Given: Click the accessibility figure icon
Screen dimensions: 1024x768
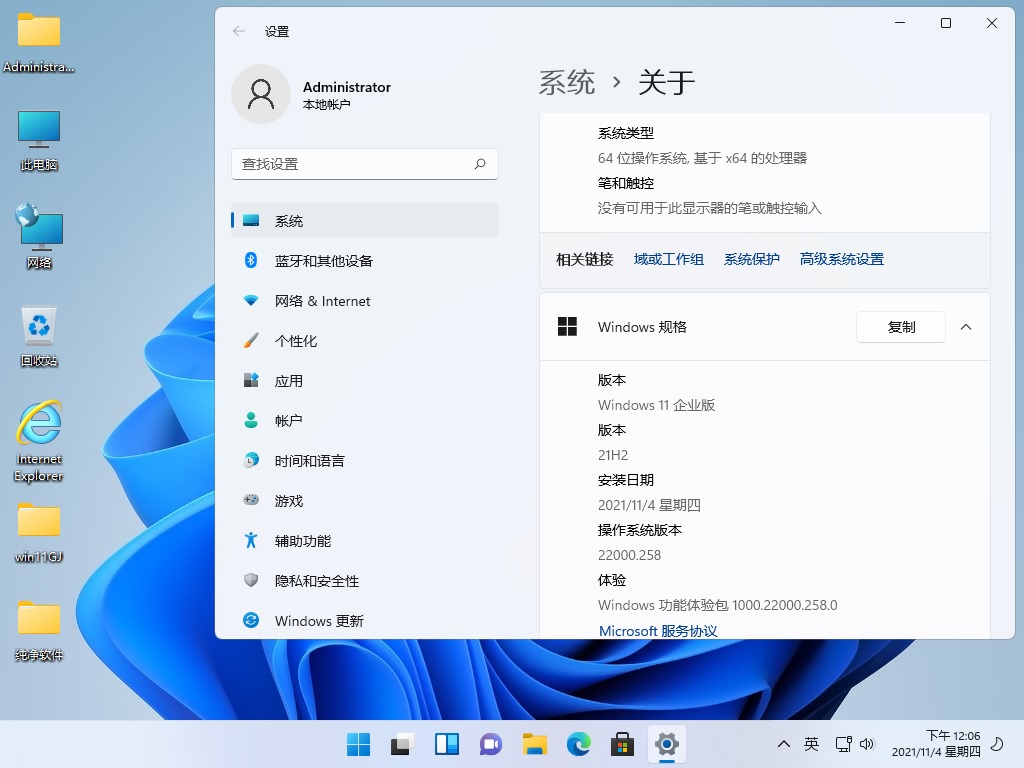Looking at the screenshot, I should [x=251, y=540].
